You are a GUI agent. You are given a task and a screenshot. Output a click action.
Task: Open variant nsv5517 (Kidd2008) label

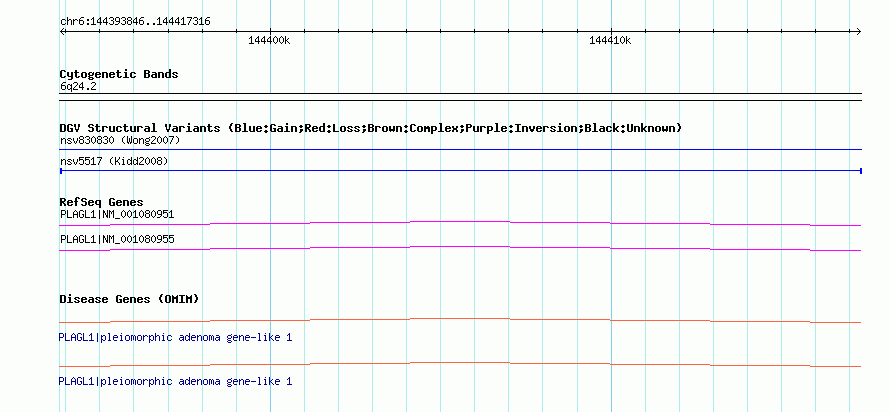pyautogui.click(x=114, y=161)
